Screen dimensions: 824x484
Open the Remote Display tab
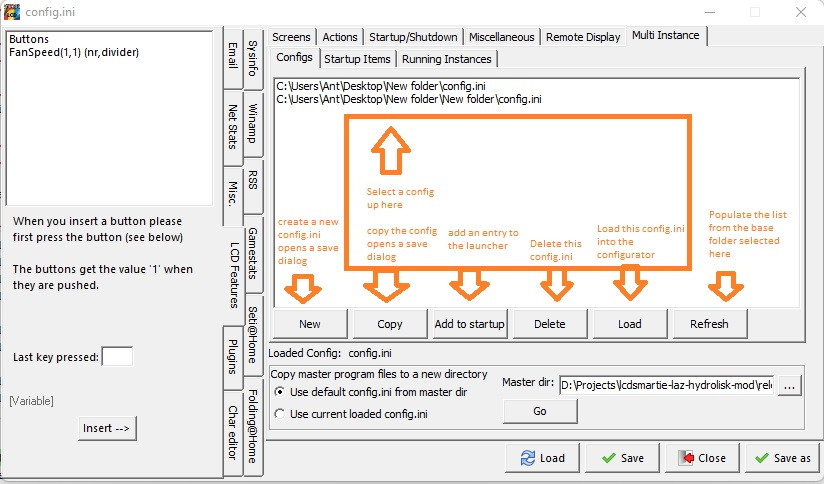(x=583, y=37)
